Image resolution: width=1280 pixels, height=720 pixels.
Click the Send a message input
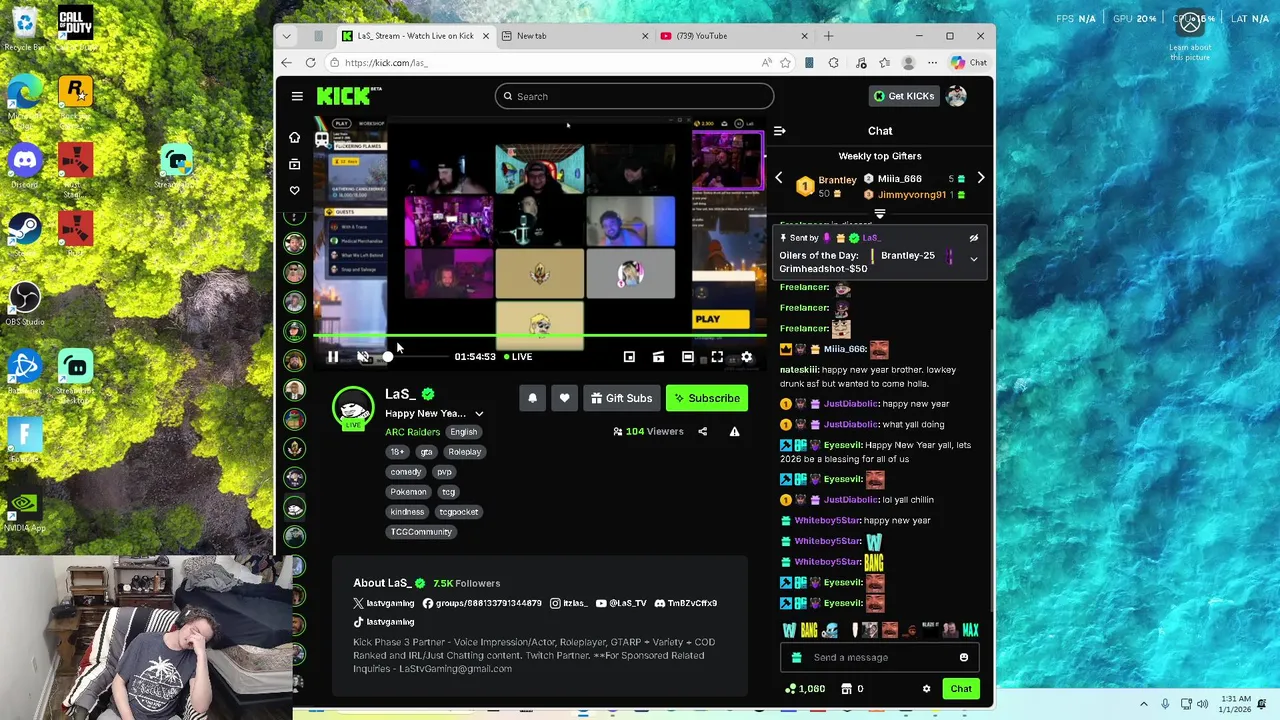(x=878, y=658)
